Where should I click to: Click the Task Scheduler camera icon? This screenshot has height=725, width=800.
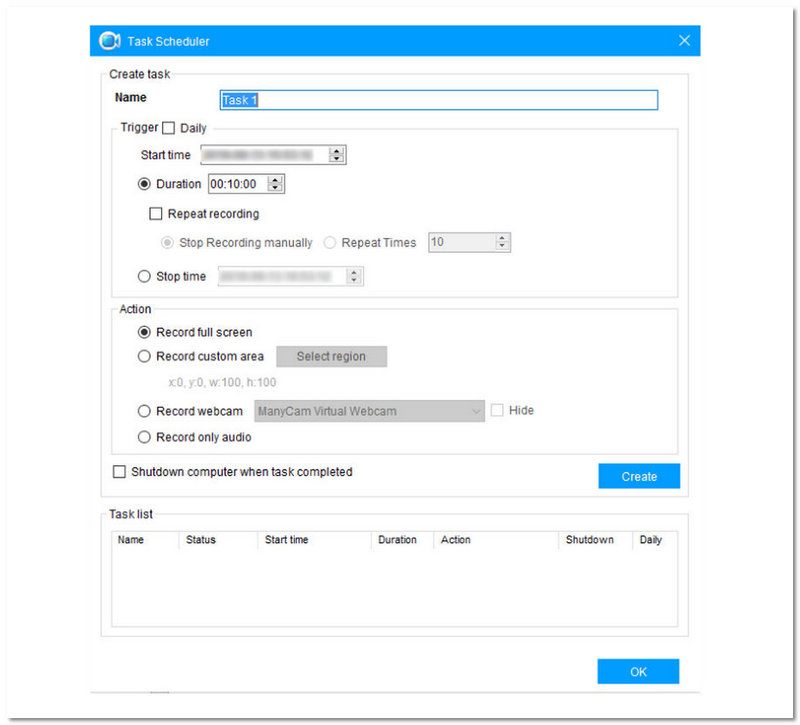(x=109, y=41)
